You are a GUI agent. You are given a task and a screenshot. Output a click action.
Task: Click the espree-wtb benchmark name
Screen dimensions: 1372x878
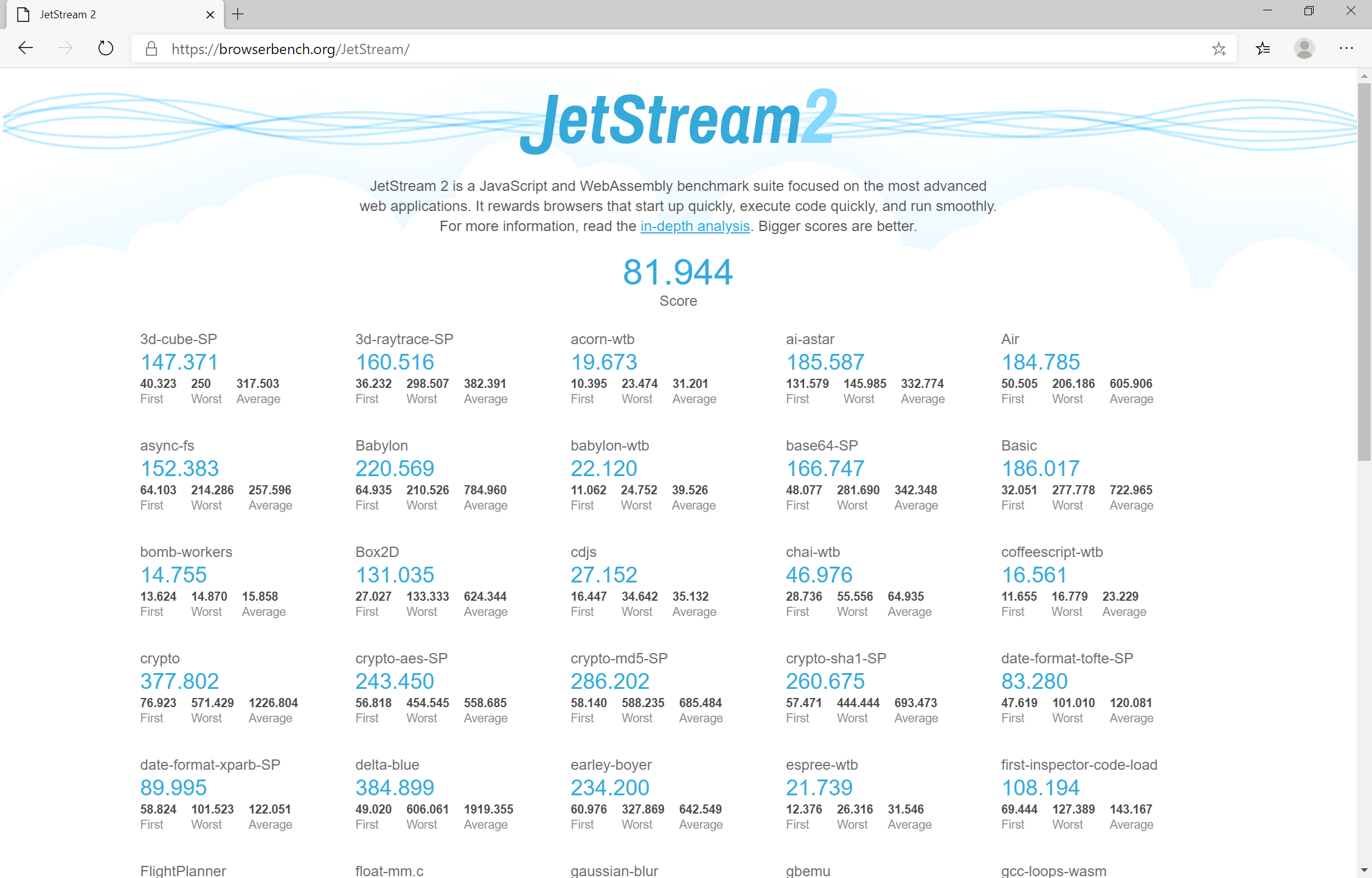pos(822,765)
